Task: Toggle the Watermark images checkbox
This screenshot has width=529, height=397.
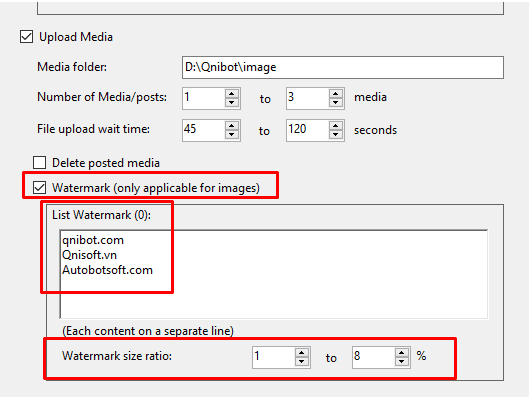Action: [39, 188]
